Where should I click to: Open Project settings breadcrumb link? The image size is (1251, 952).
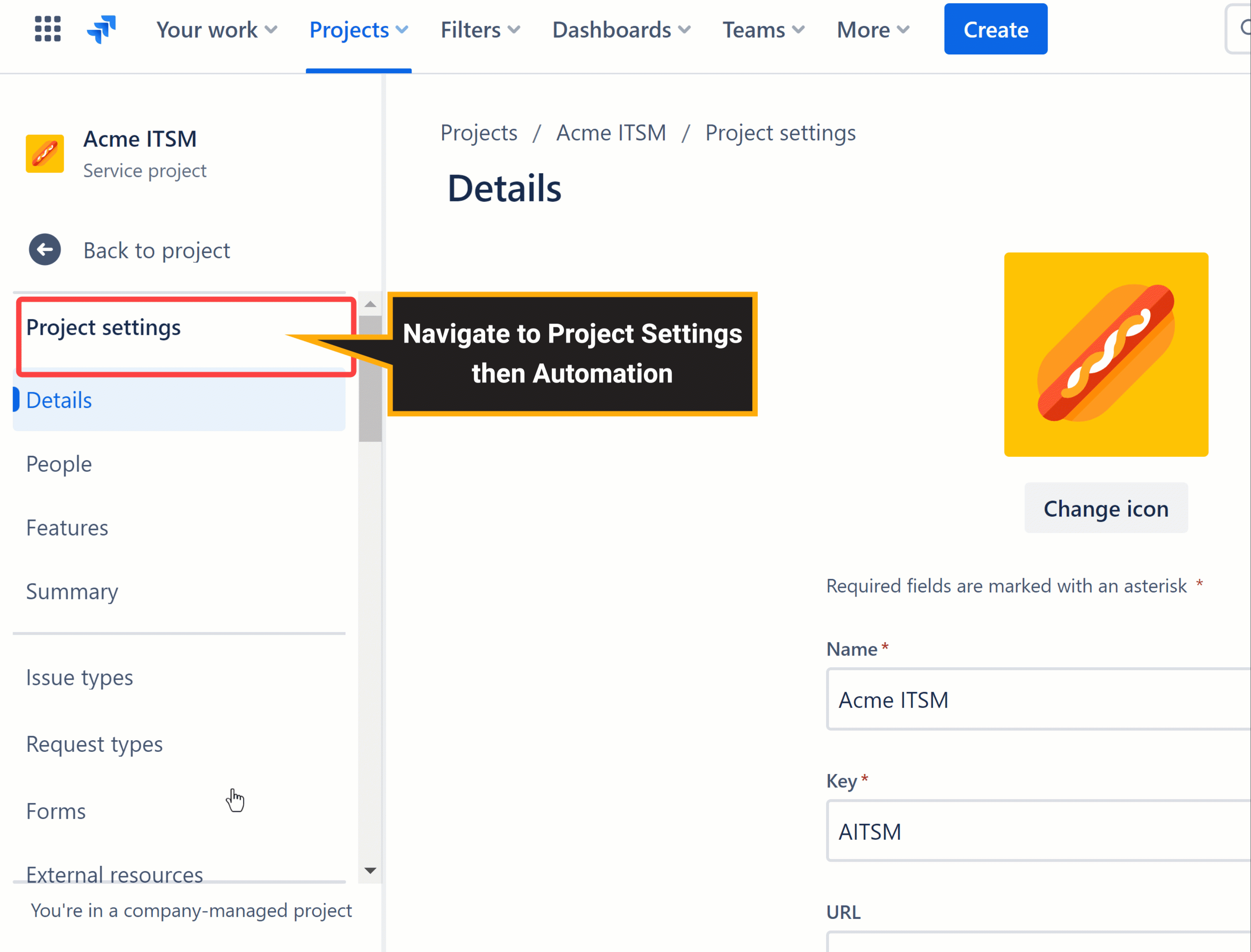780,133
